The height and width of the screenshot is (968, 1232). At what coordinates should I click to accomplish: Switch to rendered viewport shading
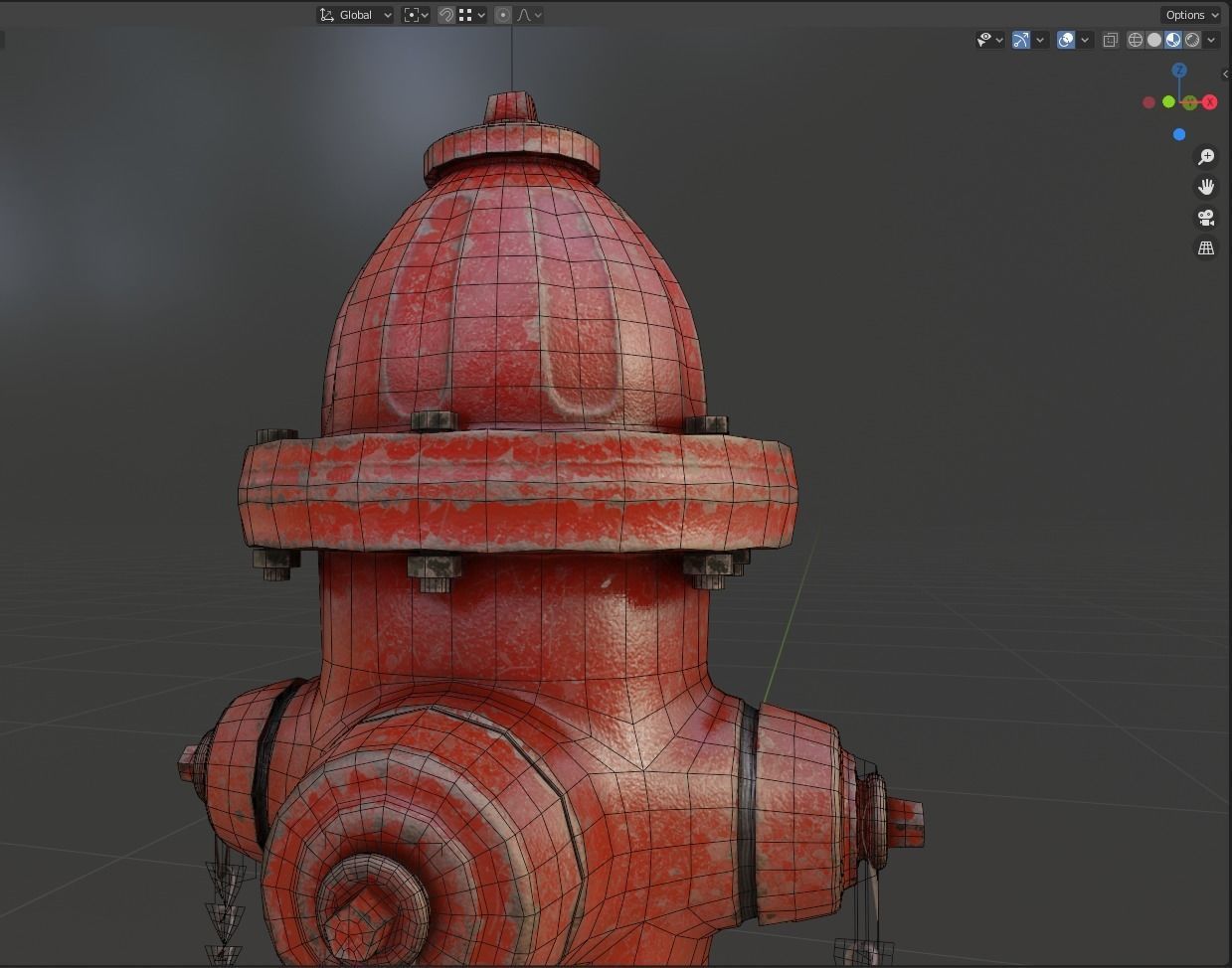point(1192,40)
